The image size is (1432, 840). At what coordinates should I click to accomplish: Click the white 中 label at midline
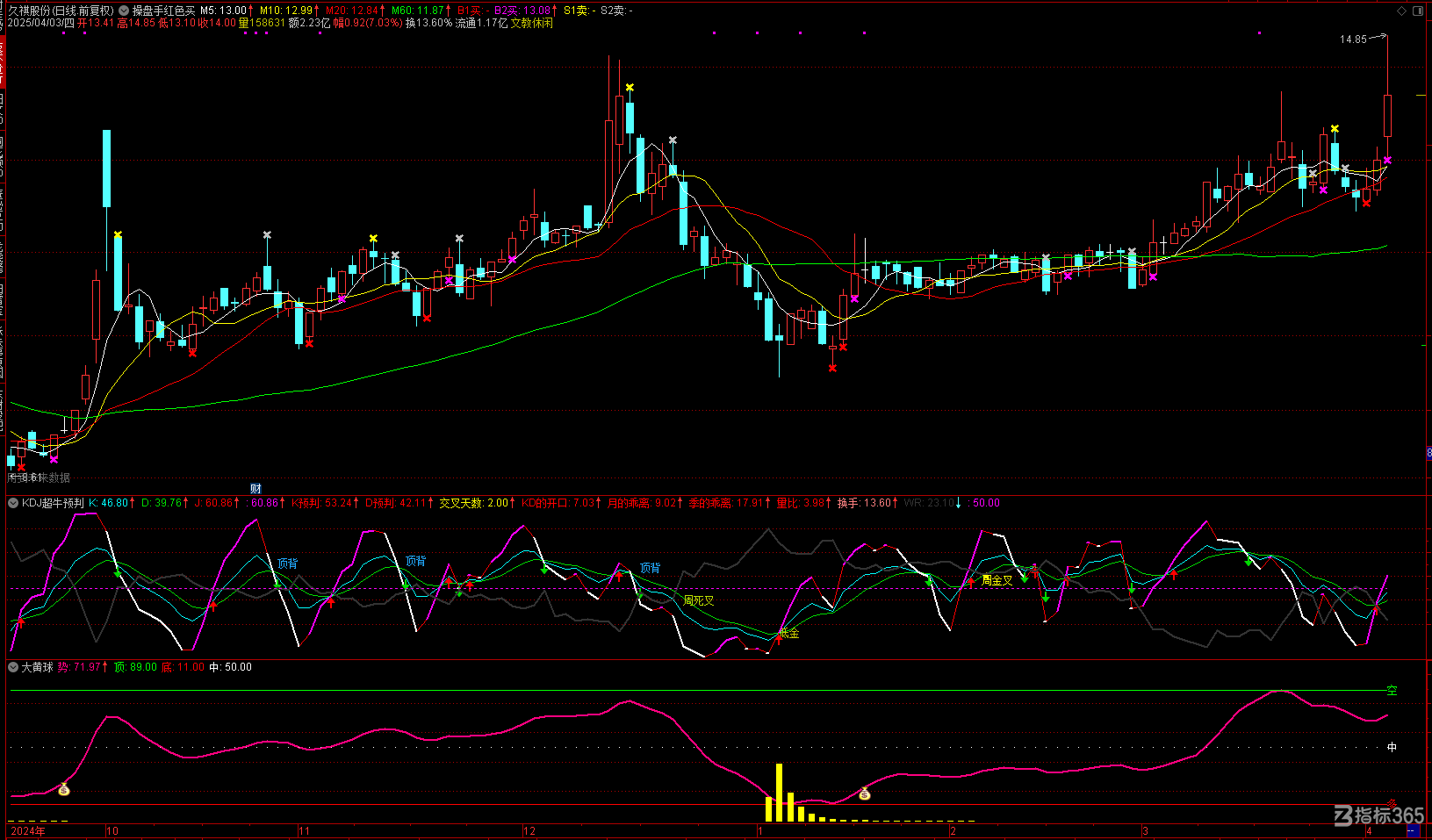(1392, 747)
